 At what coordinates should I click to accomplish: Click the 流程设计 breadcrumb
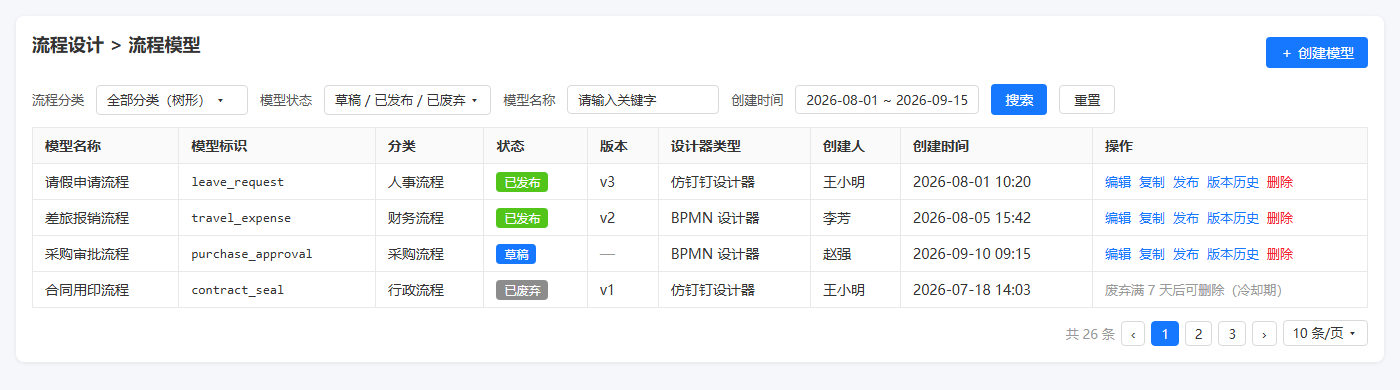tap(68, 45)
